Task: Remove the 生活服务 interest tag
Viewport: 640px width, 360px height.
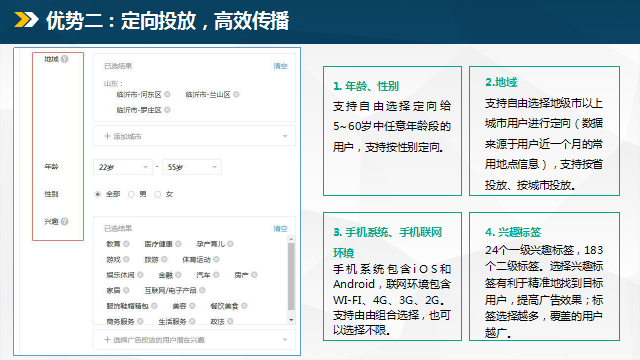Action: [192, 321]
